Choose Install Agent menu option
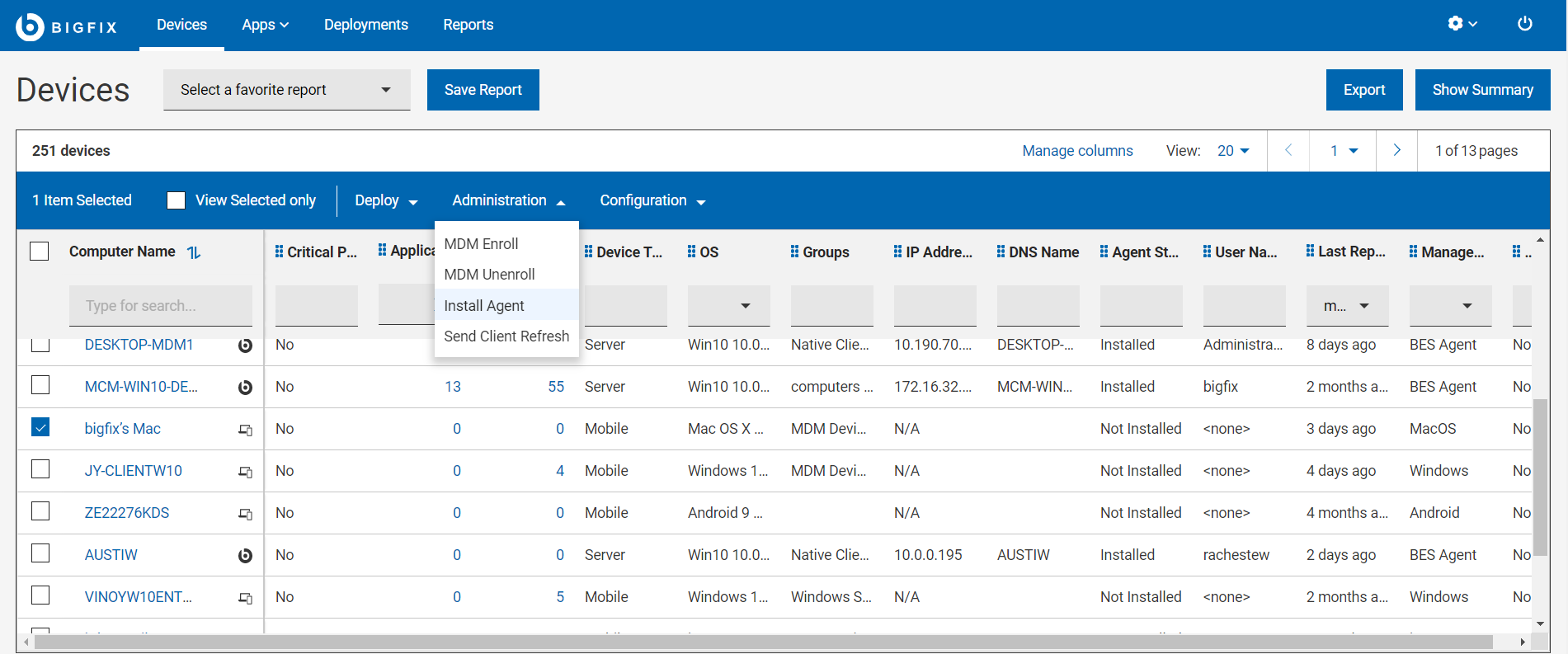1568x654 pixels. click(x=506, y=306)
